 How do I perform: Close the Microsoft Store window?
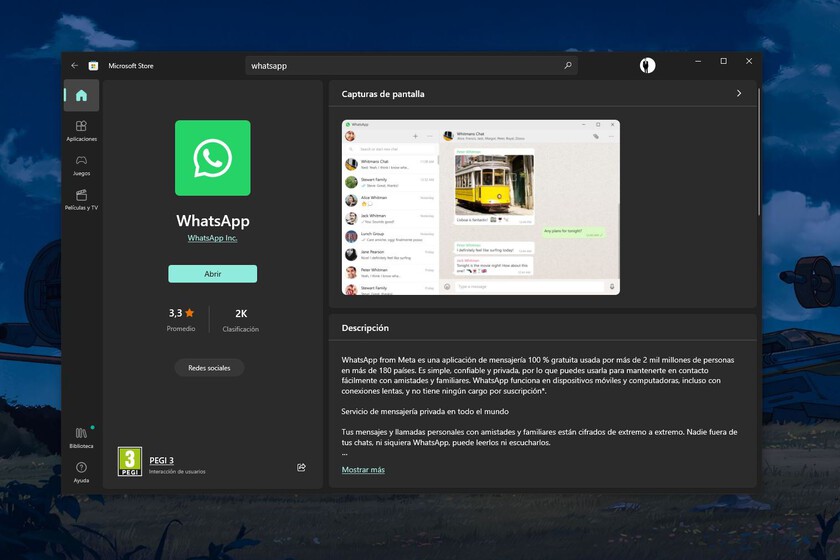click(x=749, y=61)
